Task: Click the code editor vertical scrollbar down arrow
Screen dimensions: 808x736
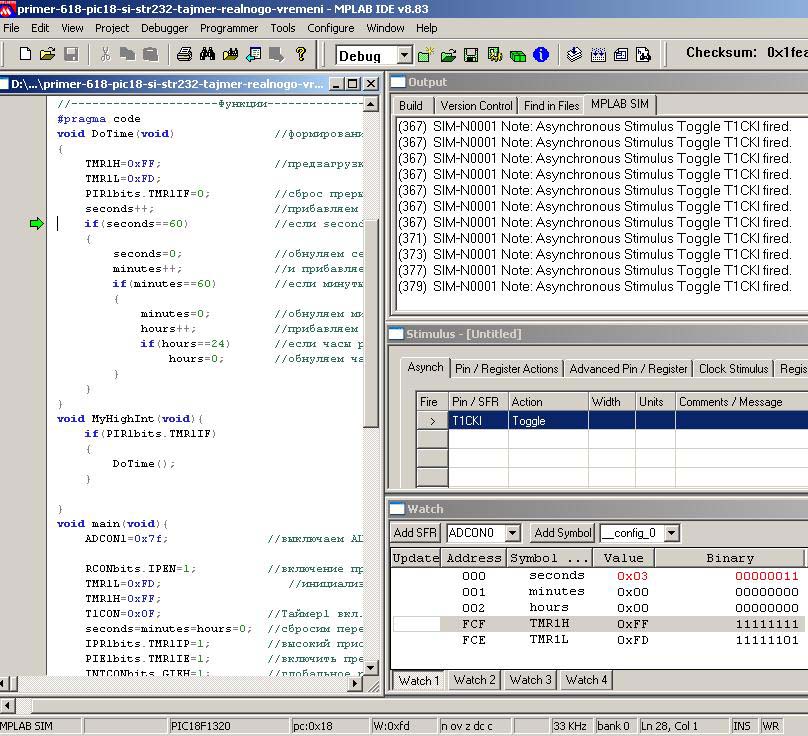Action: click(370, 667)
